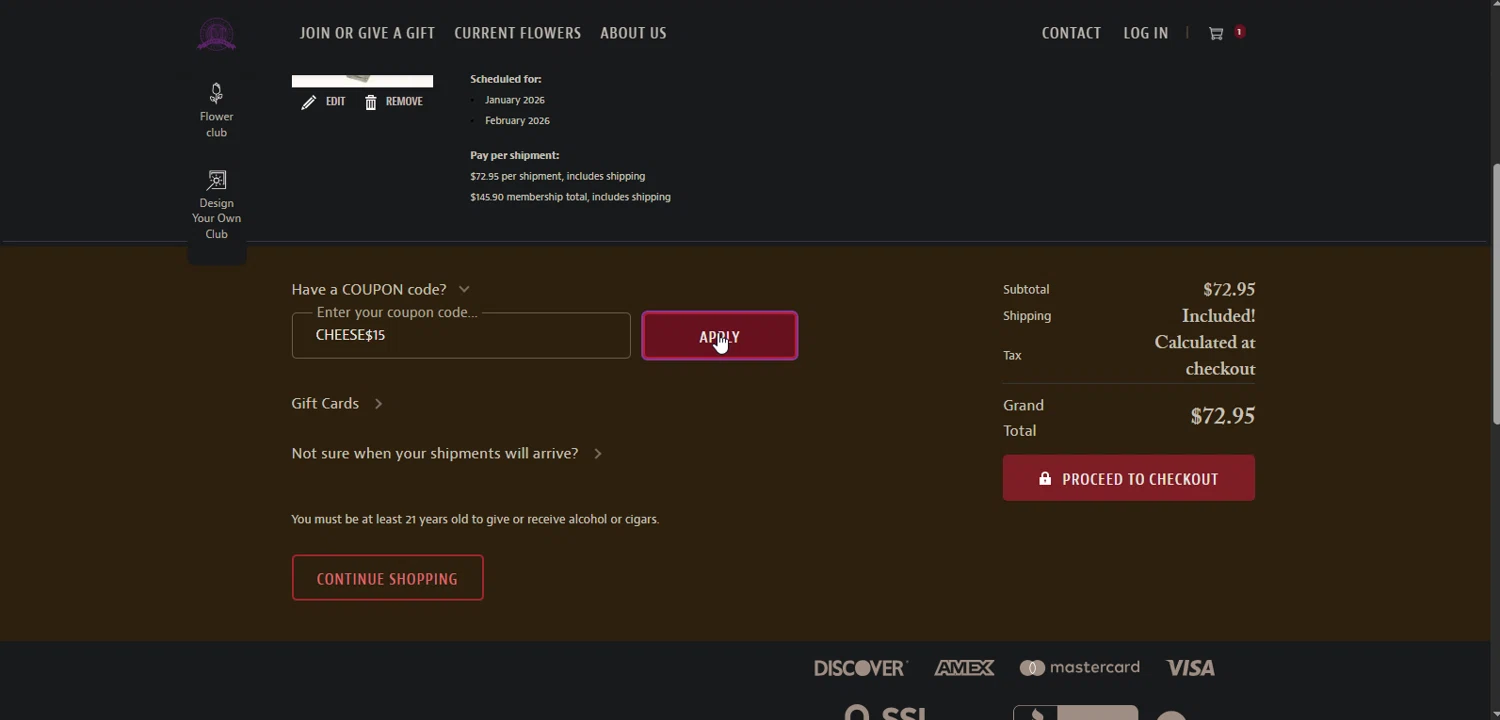The height and width of the screenshot is (720, 1500).
Task: Click the site logo in the header
Action: click(216, 34)
